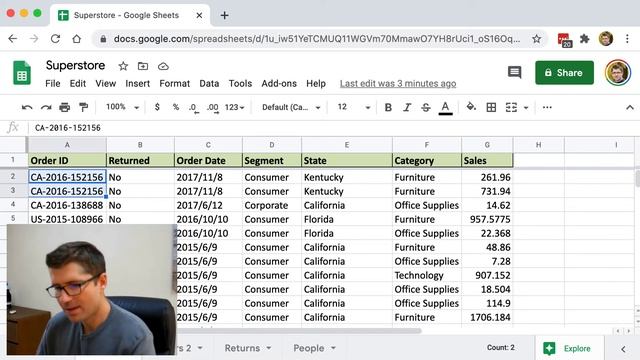Show the side panel with the bottom-right chevron
640x360 pixels.
coord(623,349)
